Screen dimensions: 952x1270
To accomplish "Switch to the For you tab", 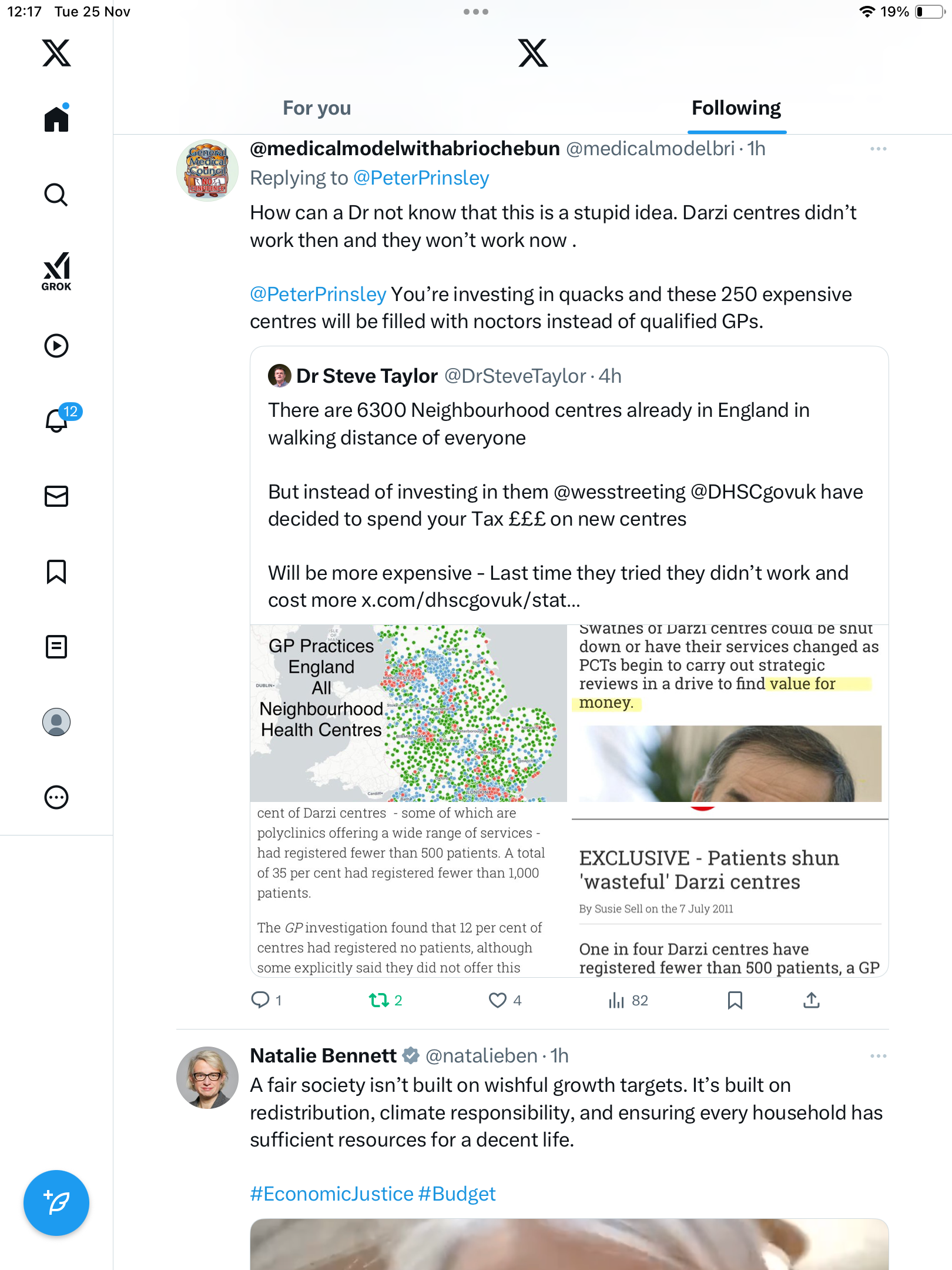I will [317, 108].
